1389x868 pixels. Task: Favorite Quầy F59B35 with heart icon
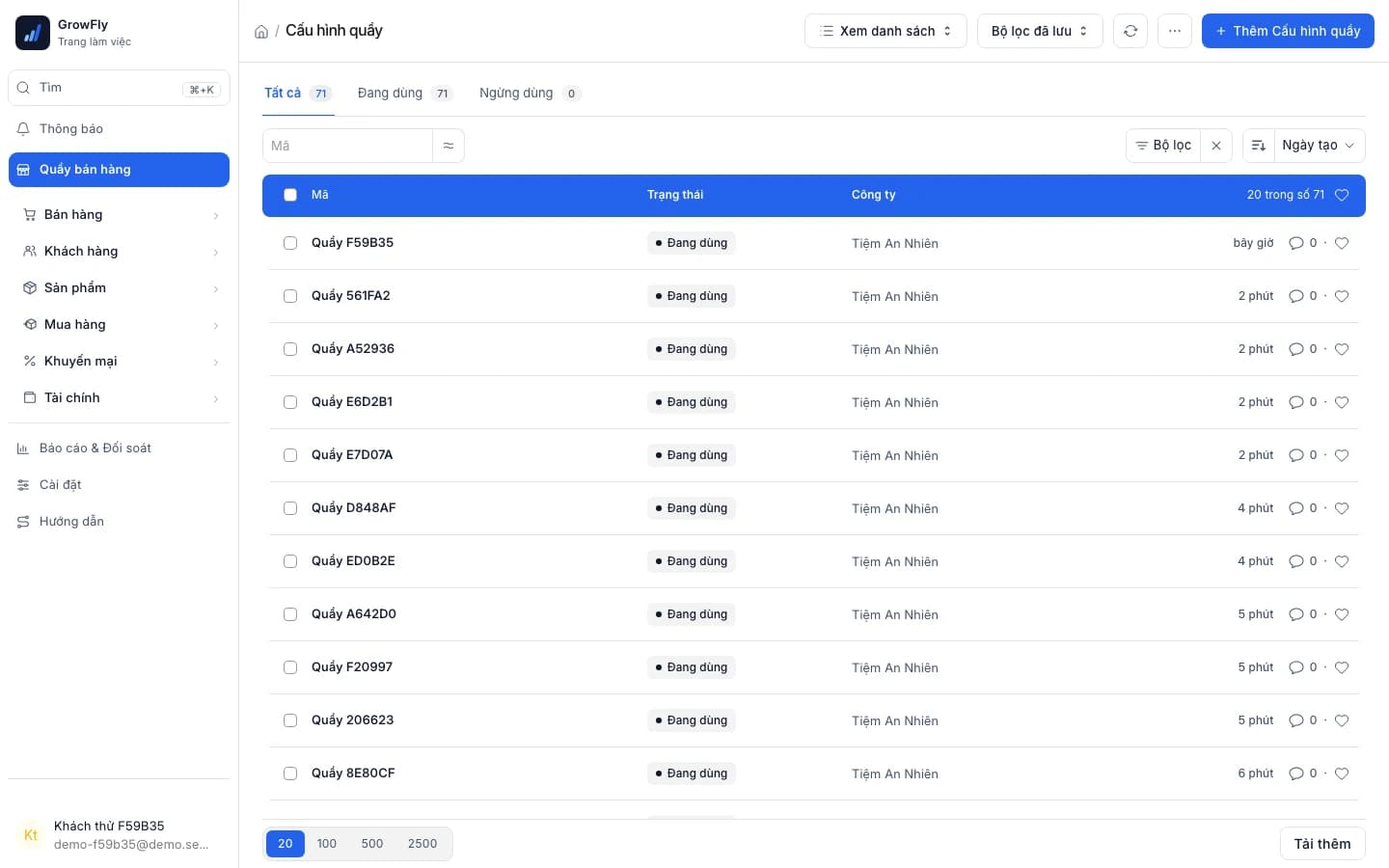pyautogui.click(x=1342, y=243)
